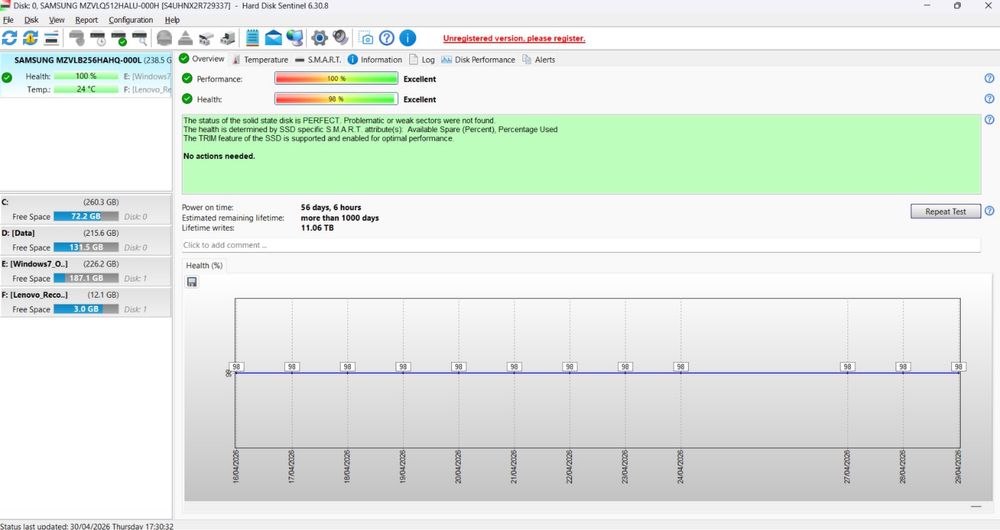Open the blue notepad report icon

[x=253, y=38]
